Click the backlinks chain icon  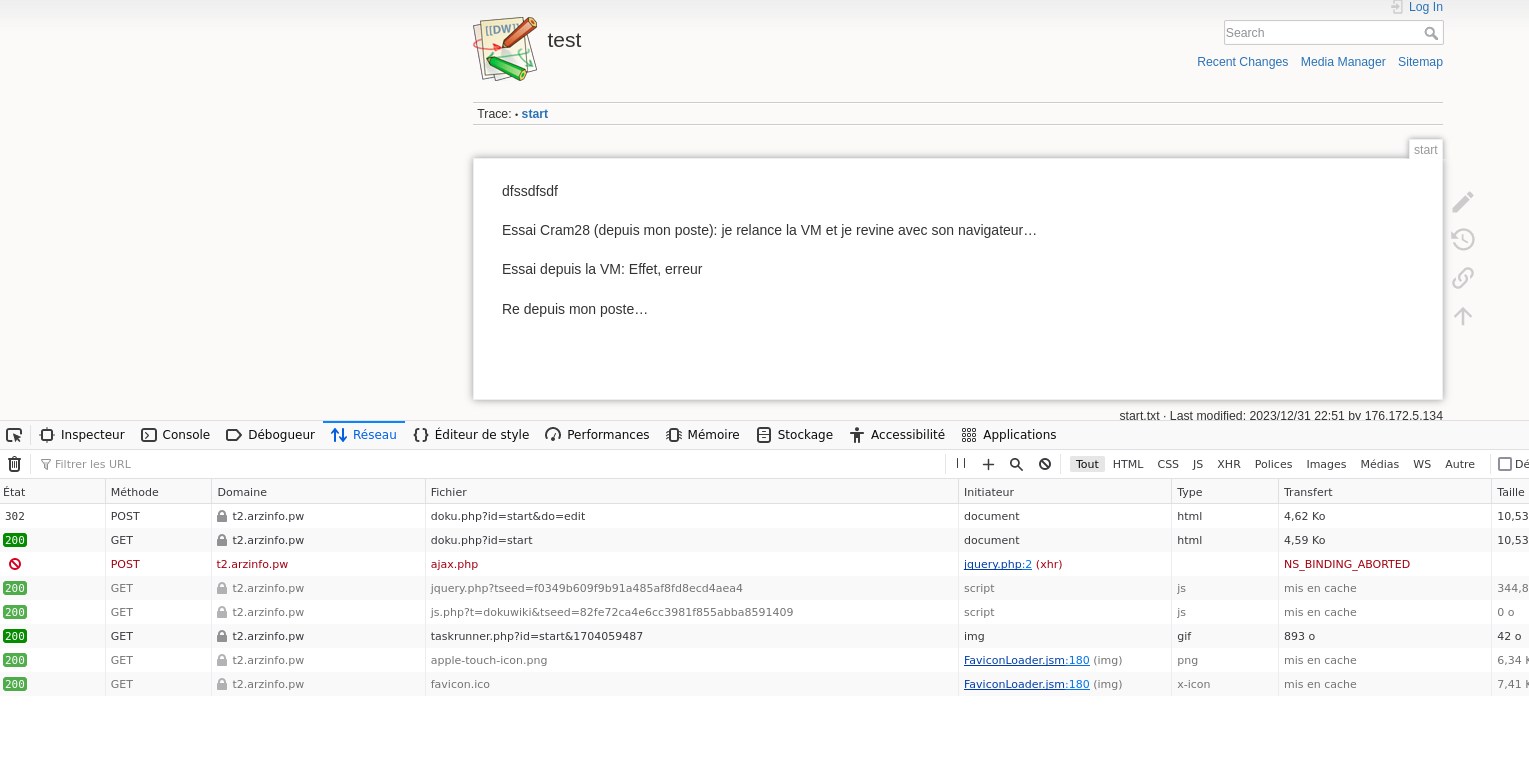pos(1462,278)
